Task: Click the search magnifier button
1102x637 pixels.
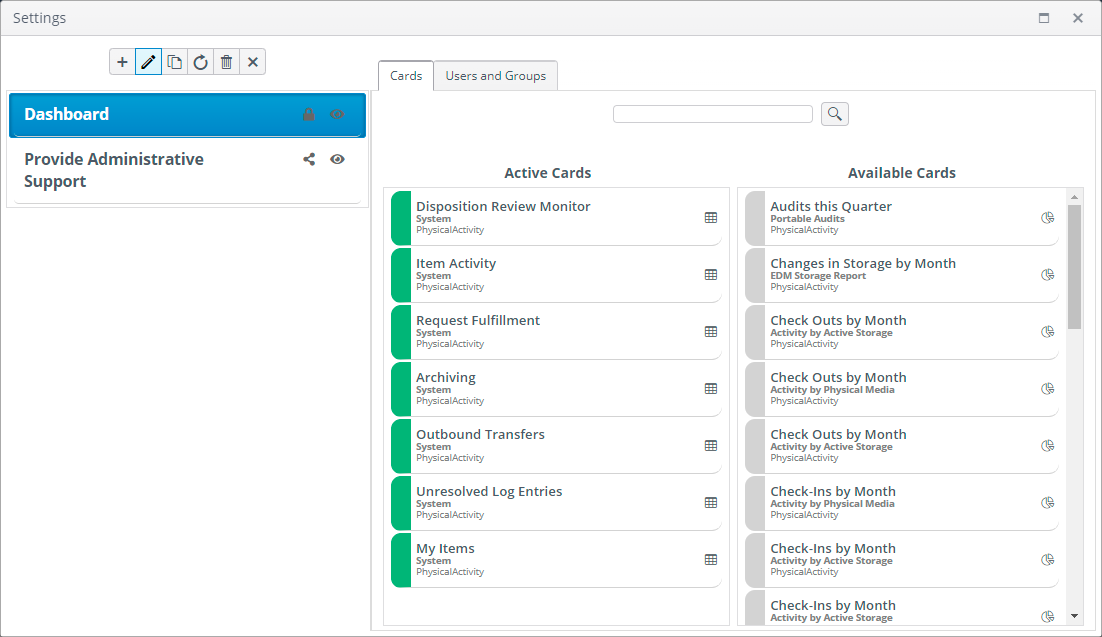Action: point(835,114)
